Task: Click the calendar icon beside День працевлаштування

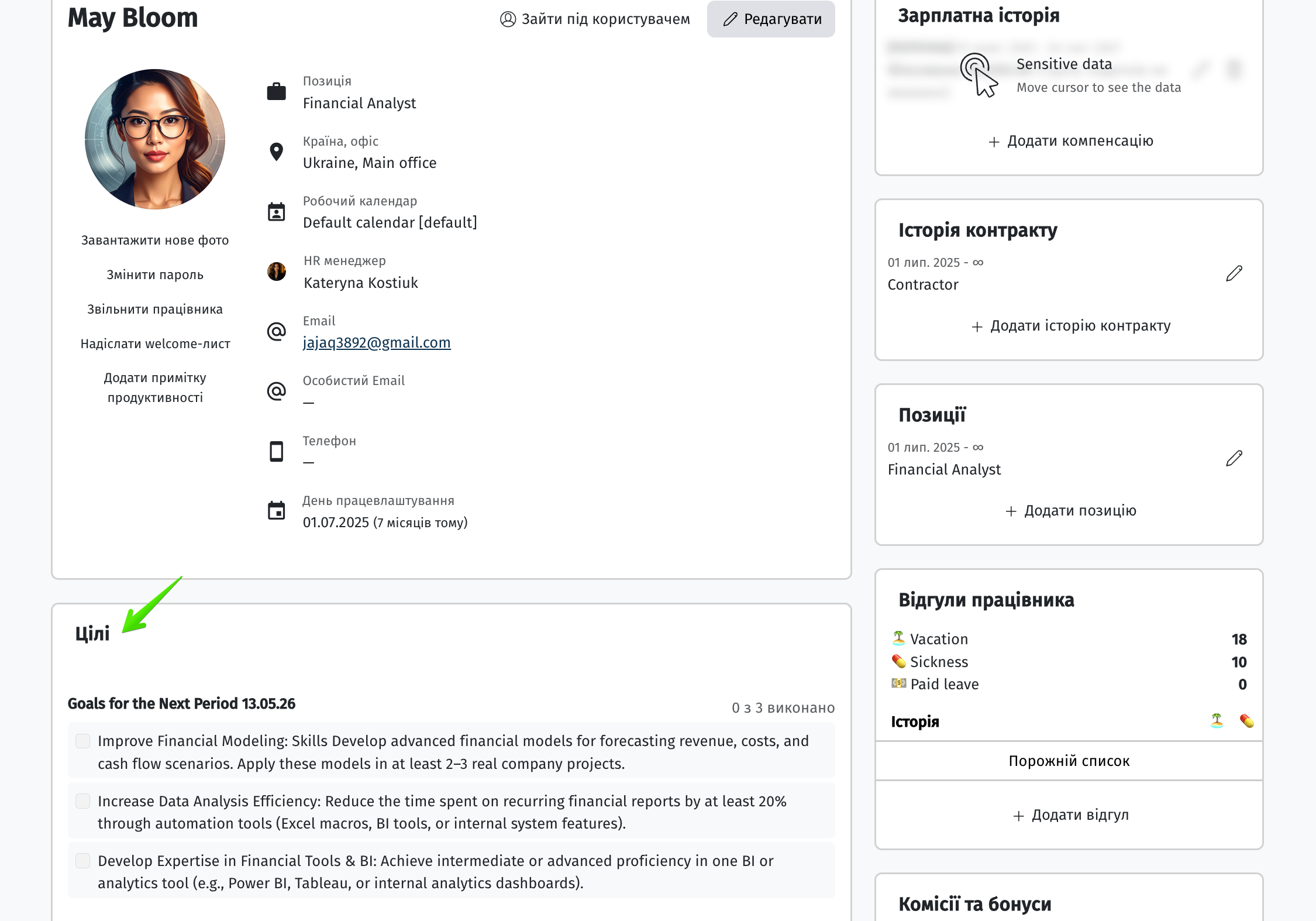Action: tap(276, 511)
